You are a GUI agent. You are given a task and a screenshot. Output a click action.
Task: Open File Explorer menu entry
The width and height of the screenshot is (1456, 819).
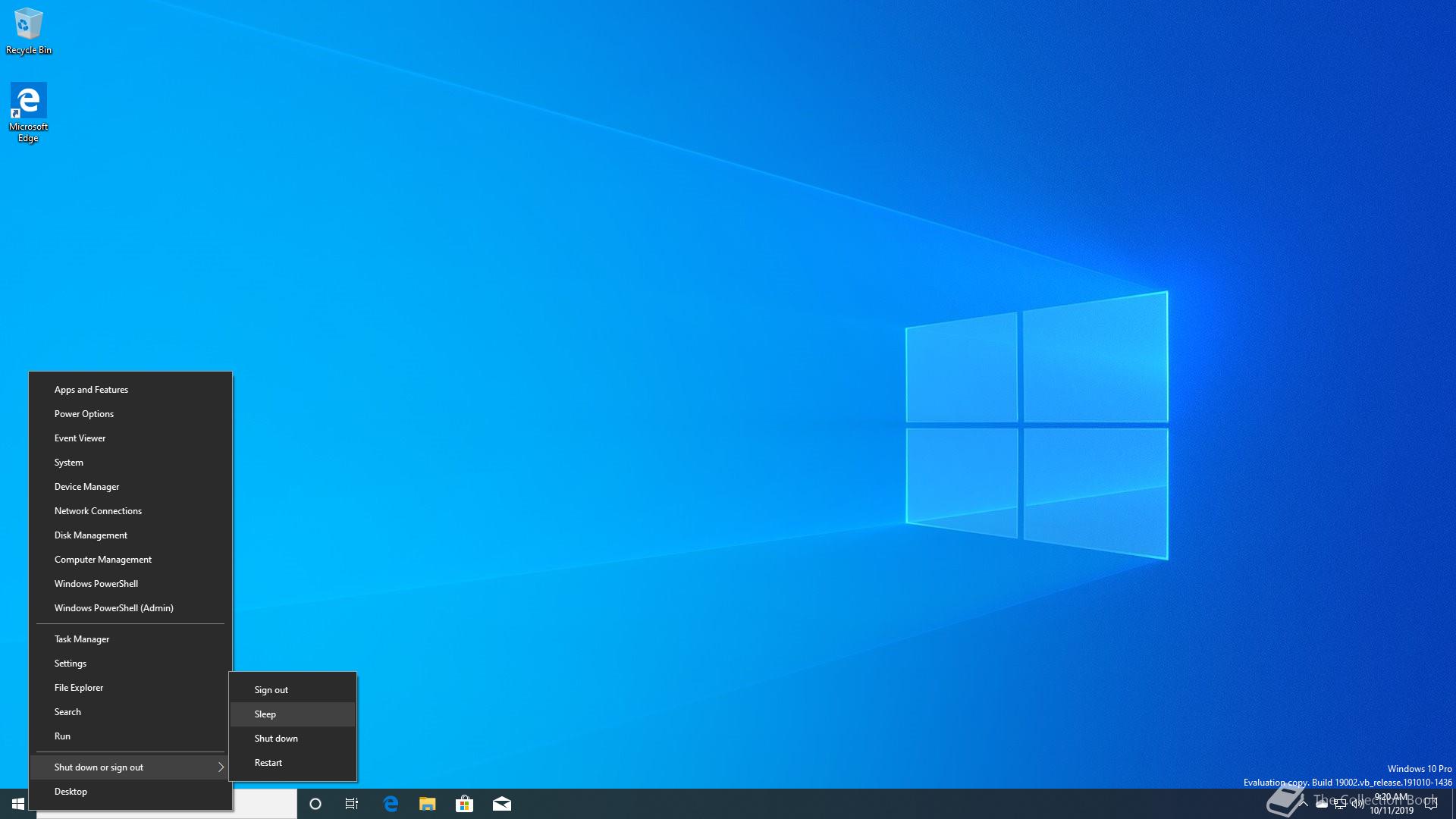[x=130, y=688]
